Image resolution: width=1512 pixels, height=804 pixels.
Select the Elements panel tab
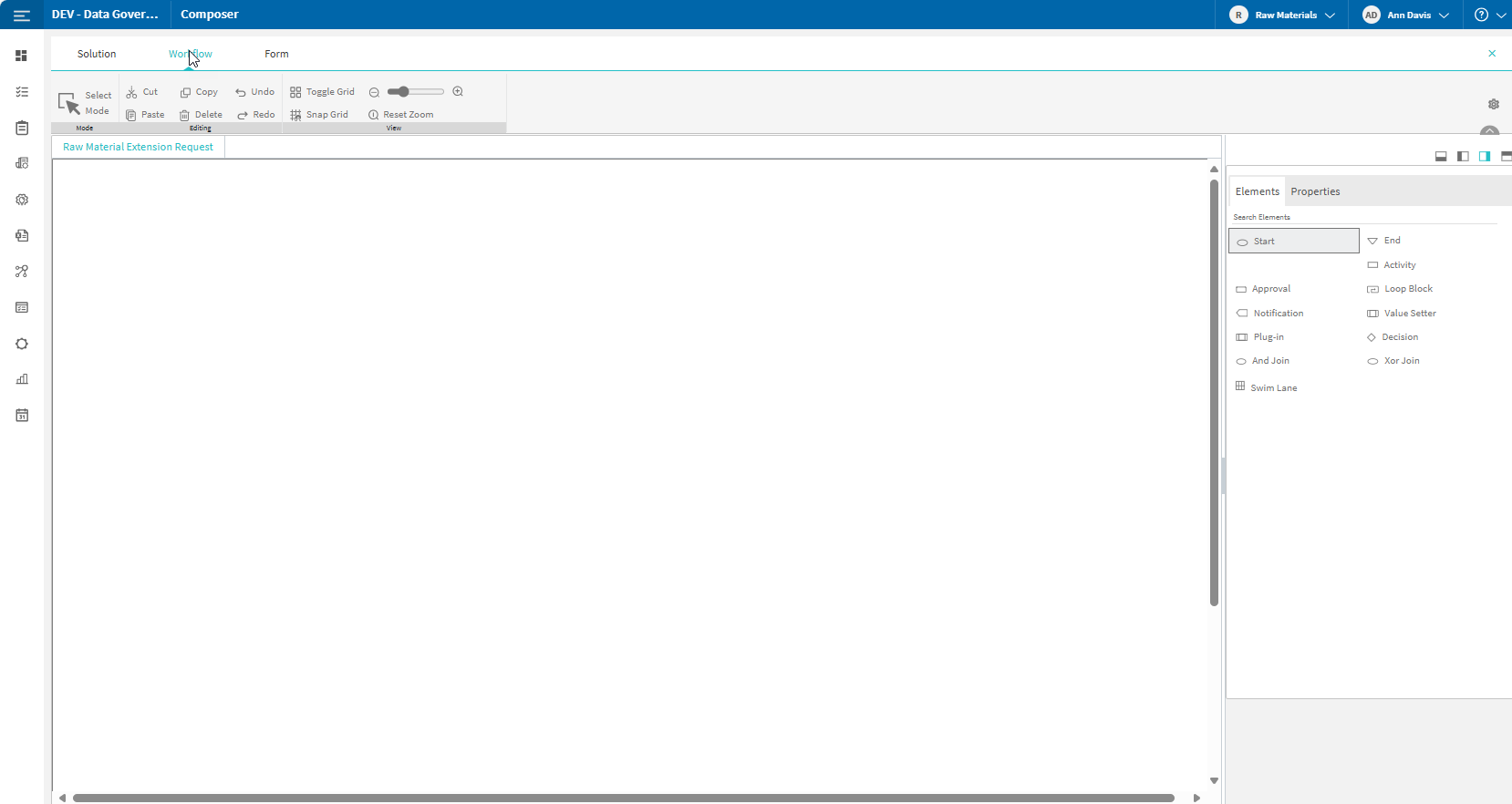click(1258, 191)
